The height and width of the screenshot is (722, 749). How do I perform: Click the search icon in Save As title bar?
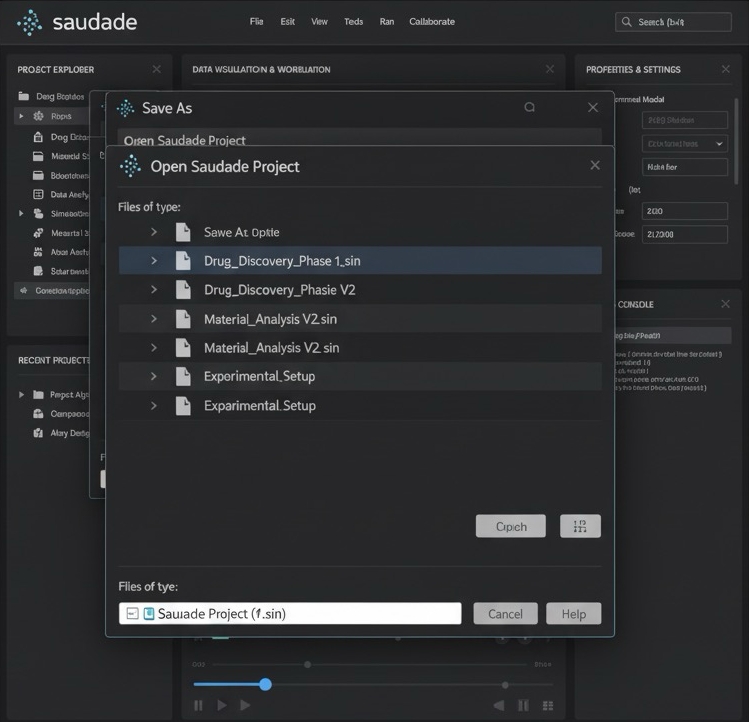(x=529, y=108)
